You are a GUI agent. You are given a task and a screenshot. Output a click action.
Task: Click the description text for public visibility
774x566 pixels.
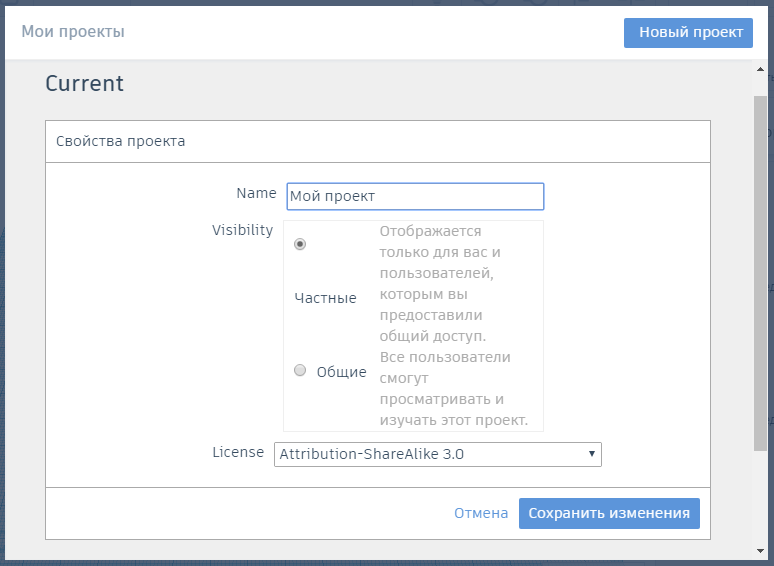click(453, 388)
